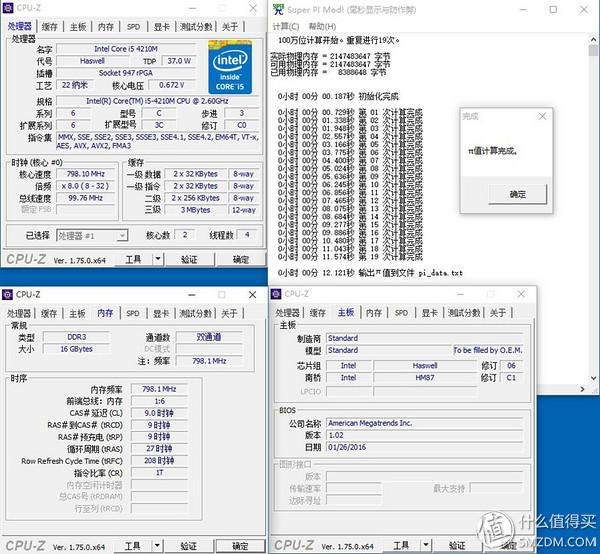The image size is (600, 554).
Task: Switch to 内存 tab in the mainboard window
Action: coord(374,313)
